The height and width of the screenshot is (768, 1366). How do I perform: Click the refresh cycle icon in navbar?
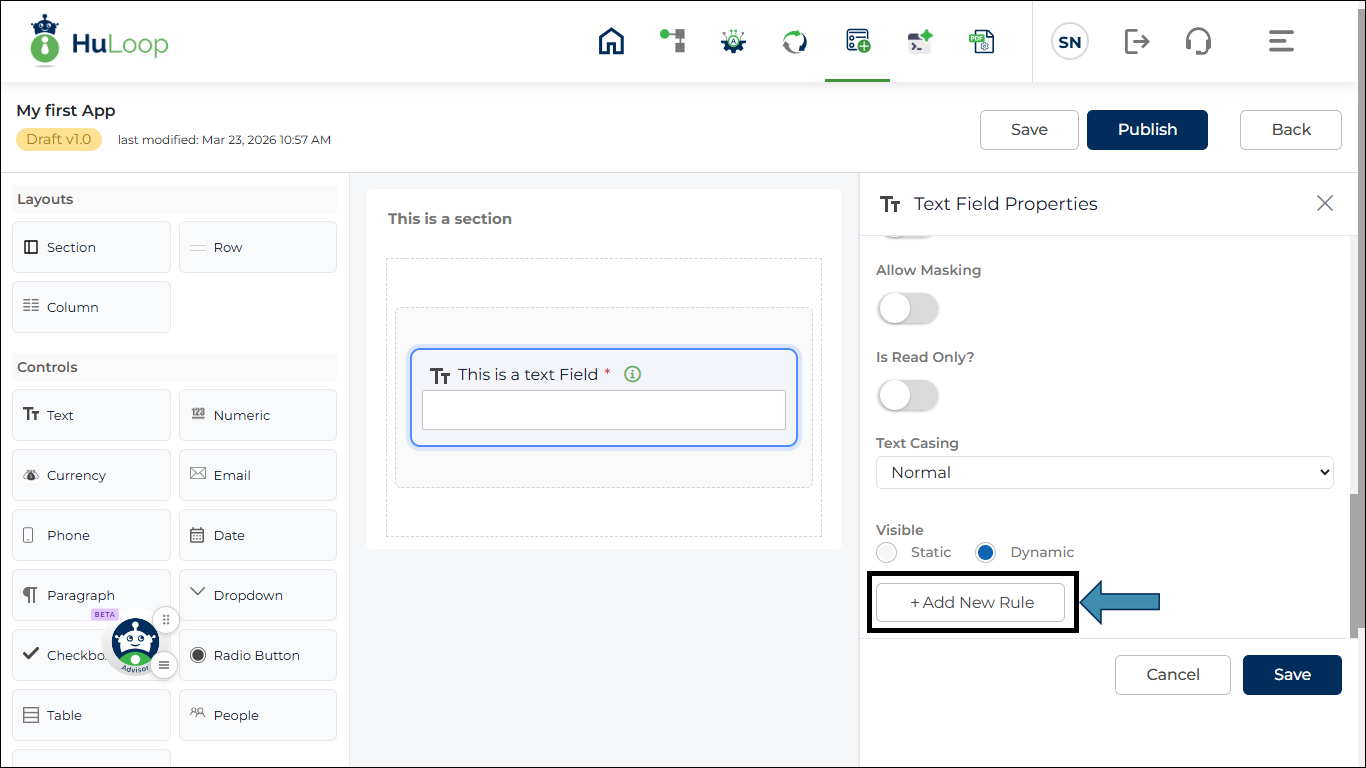795,41
